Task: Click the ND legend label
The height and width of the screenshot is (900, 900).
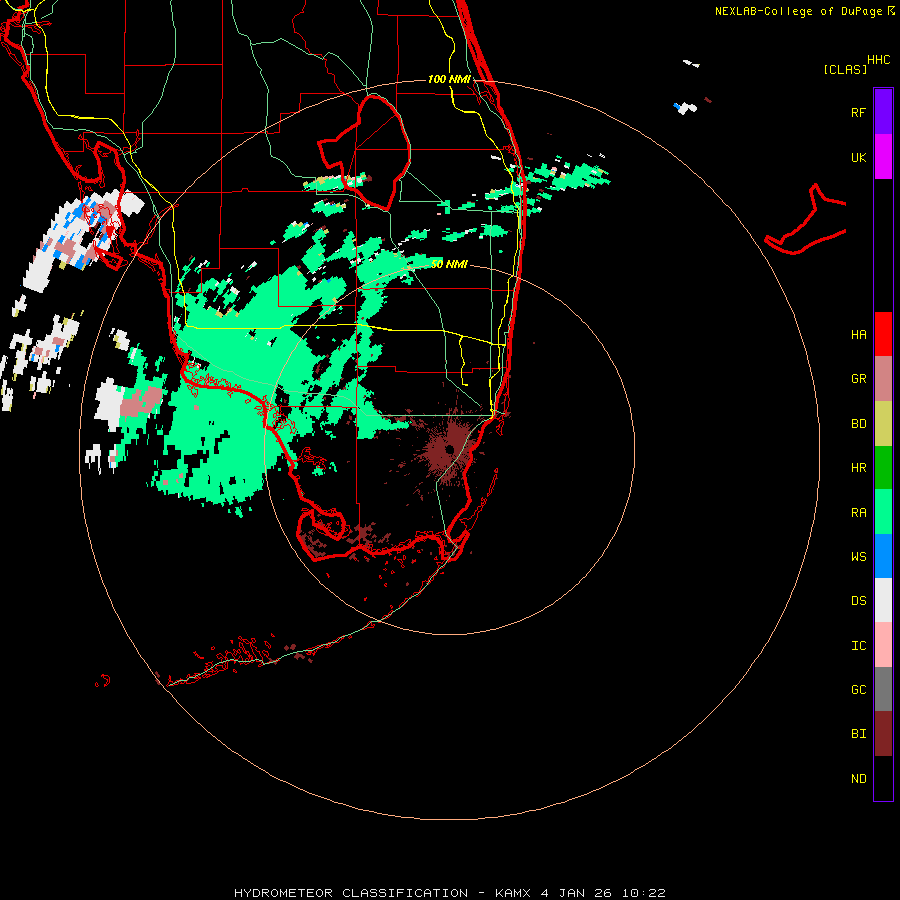Action: pyautogui.click(x=858, y=779)
